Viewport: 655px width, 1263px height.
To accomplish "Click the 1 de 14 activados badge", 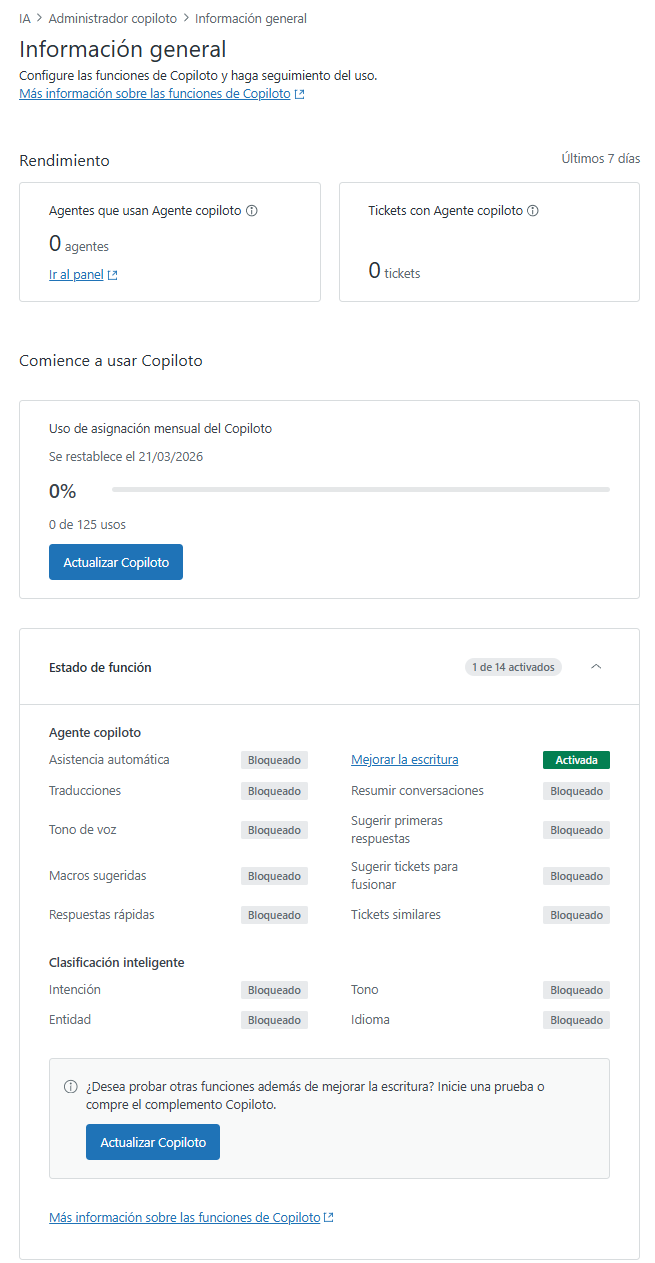I will coord(513,667).
